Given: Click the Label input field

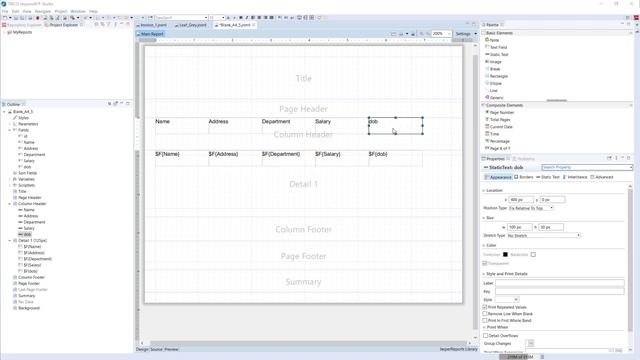Looking at the screenshot, I should coord(560,283).
